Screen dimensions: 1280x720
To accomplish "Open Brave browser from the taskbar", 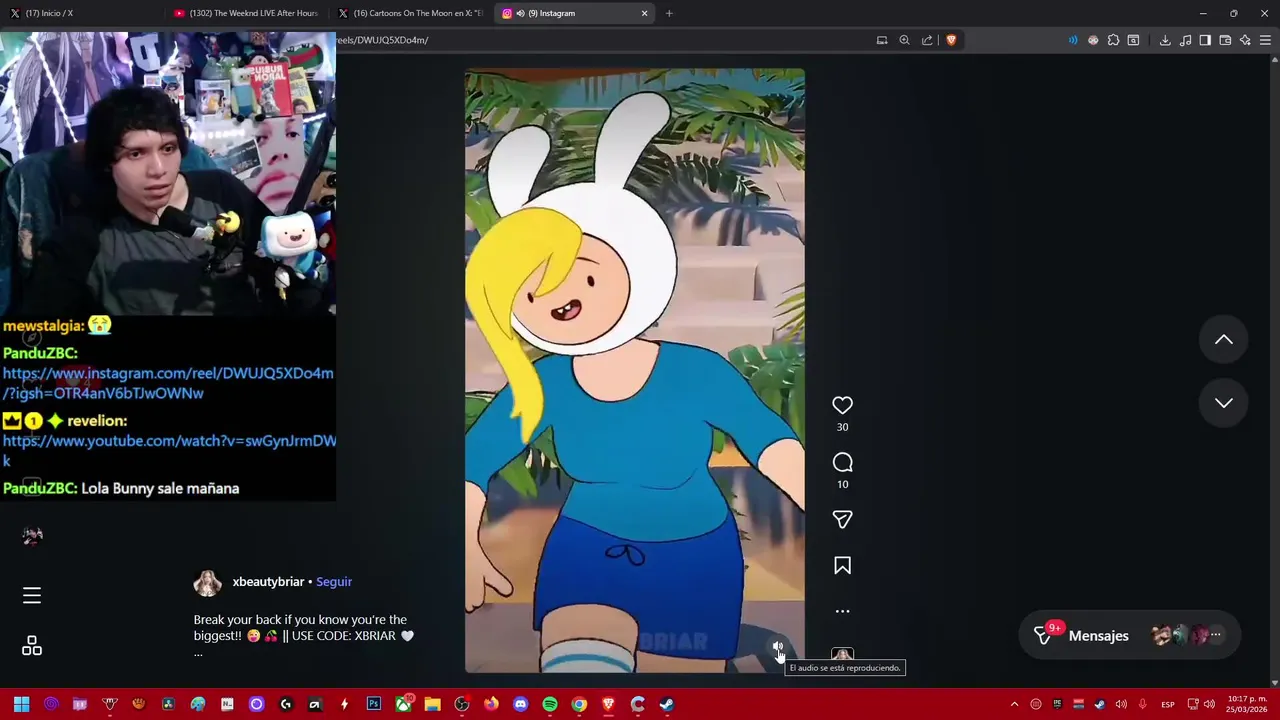I will (608, 704).
